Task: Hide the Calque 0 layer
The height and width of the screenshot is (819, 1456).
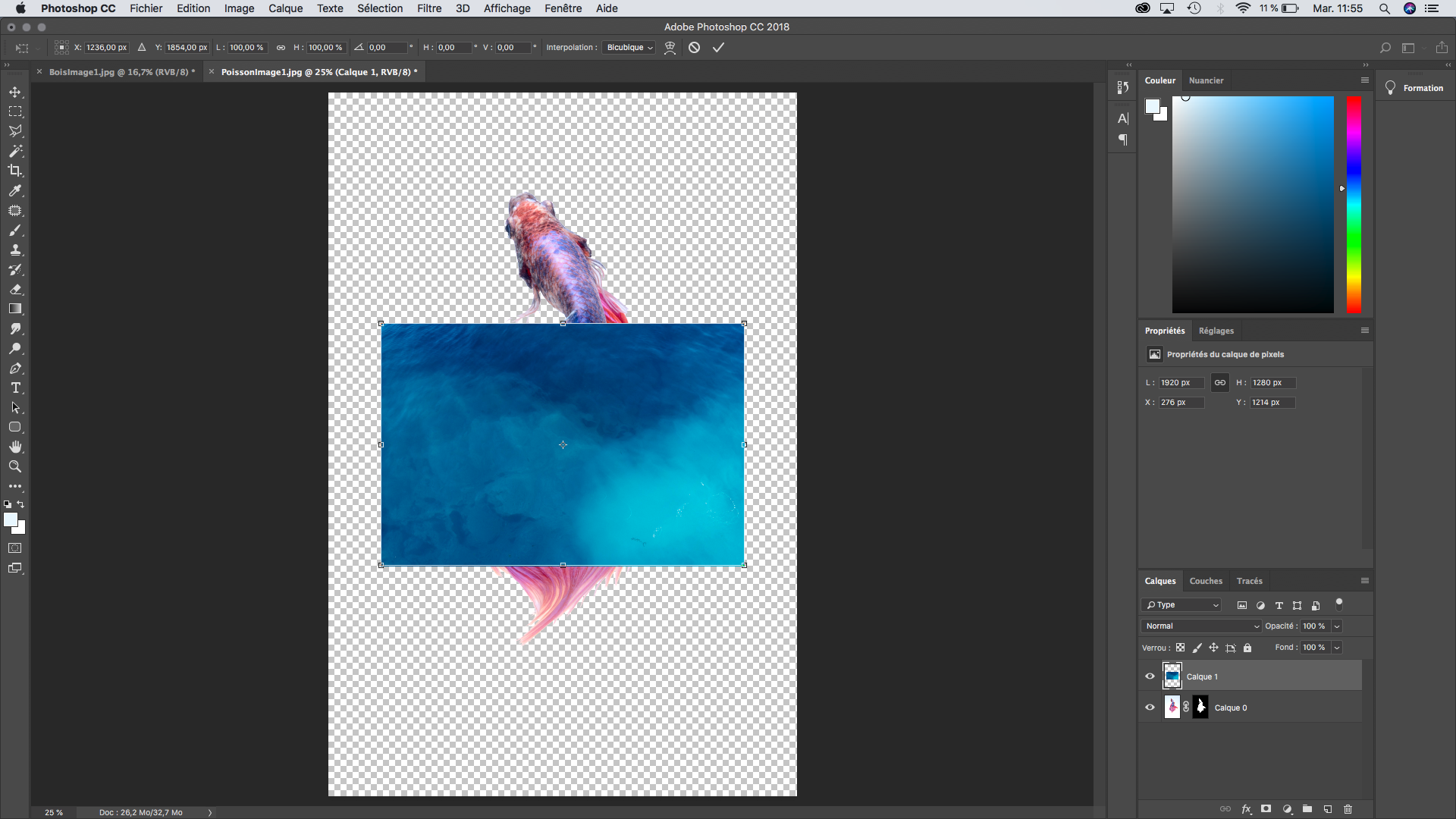Action: pos(1150,708)
